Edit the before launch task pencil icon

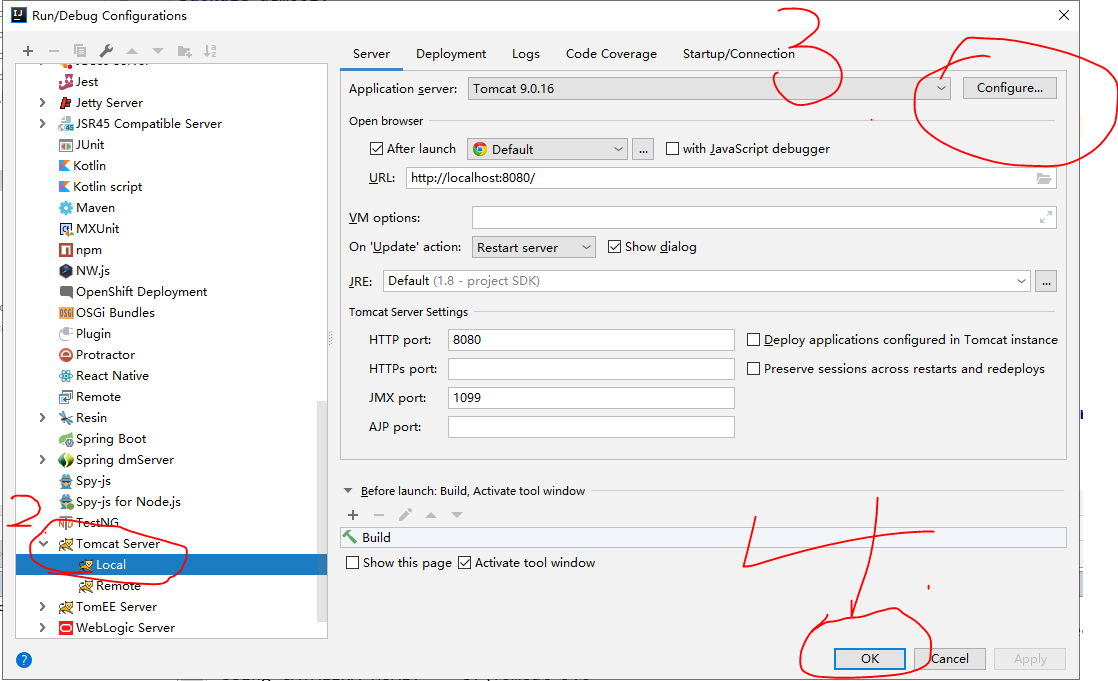(405, 515)
